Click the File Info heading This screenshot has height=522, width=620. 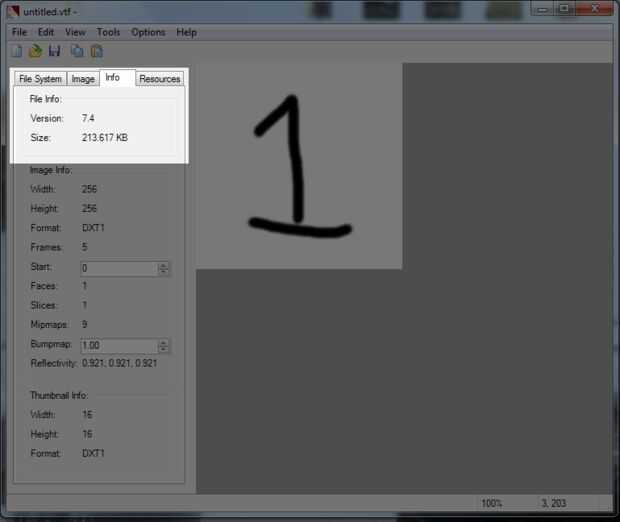point(46,99)
